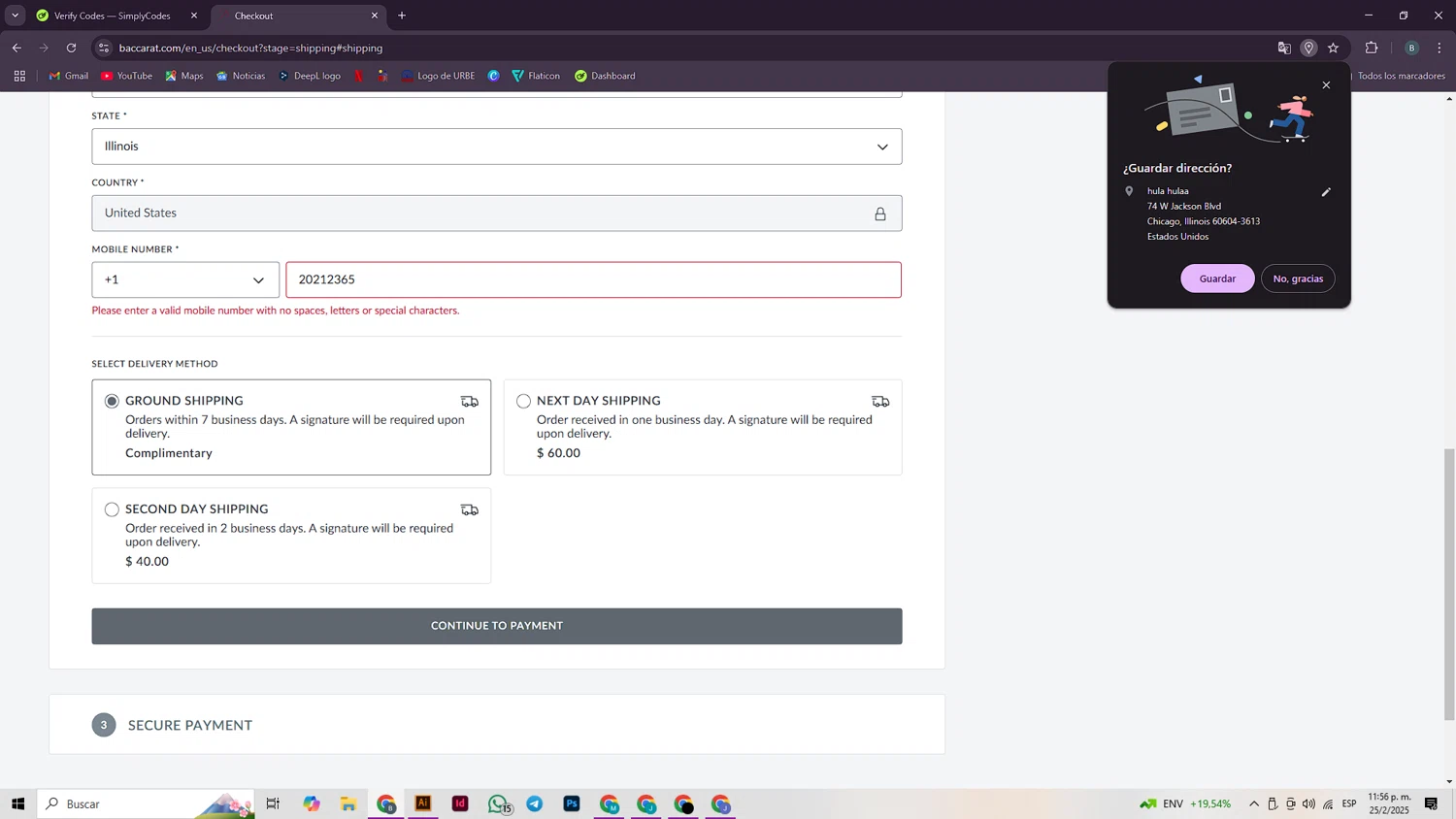Screen dimensions: 1456x819
Task: Close the Checkout tab
Action: (375, 16)
